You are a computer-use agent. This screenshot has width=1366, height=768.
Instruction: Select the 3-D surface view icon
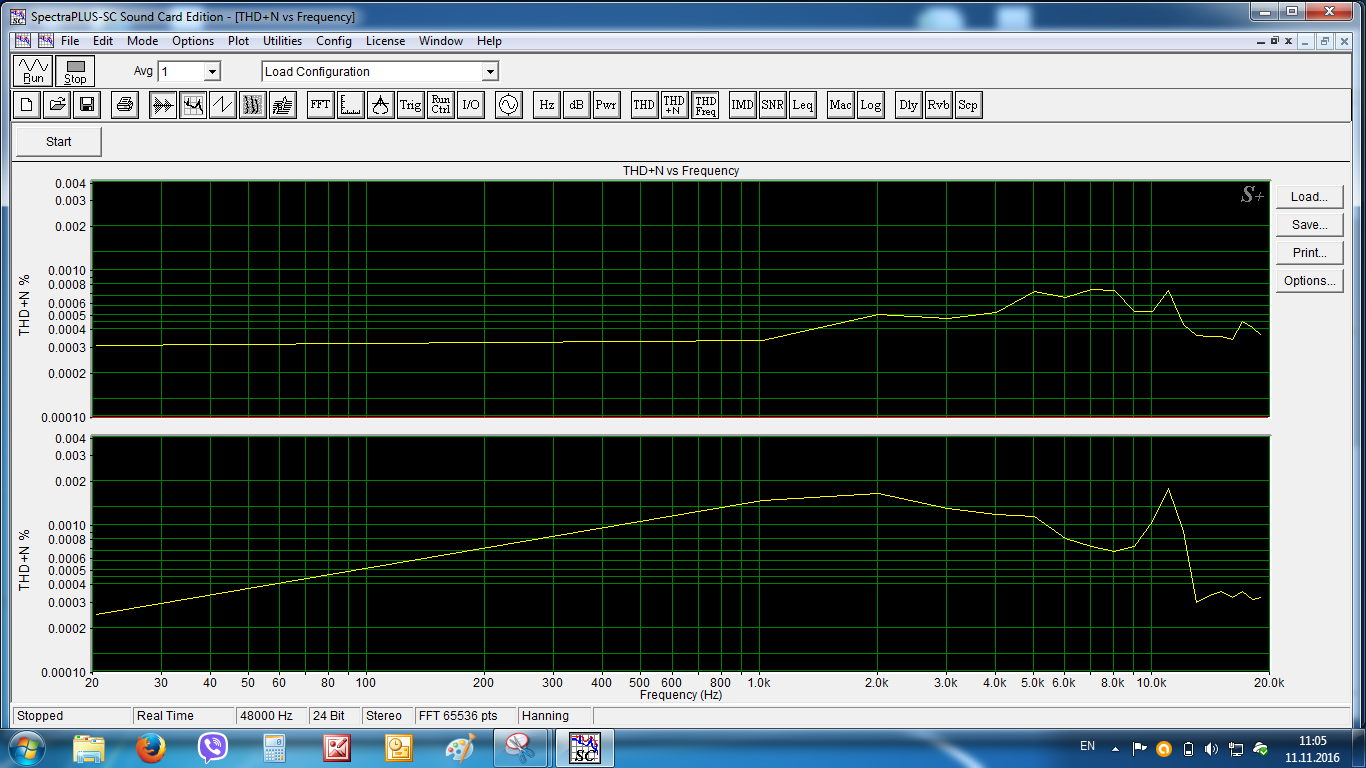tap(283, 105)
